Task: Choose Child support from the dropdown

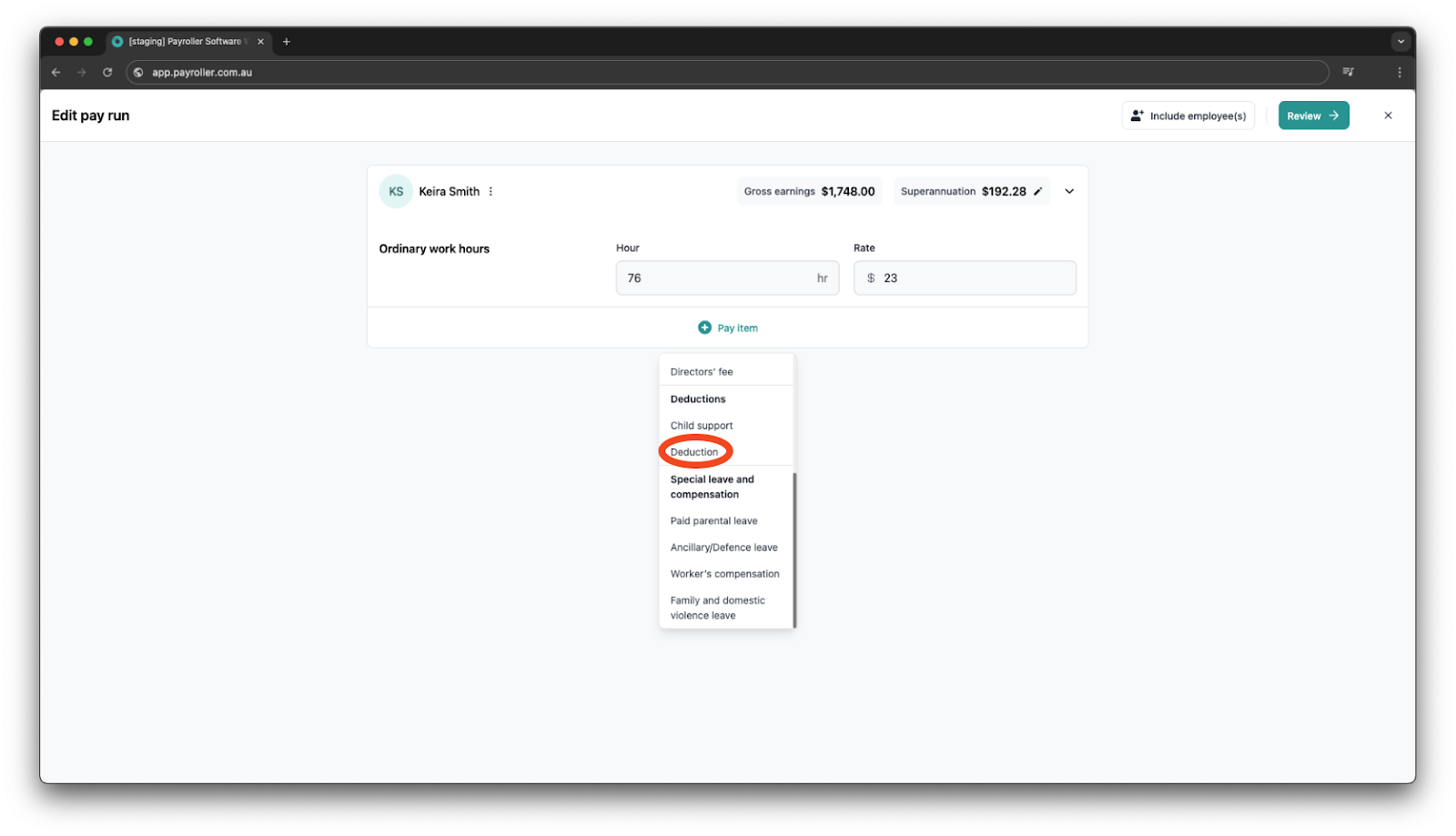Action: 702,426
